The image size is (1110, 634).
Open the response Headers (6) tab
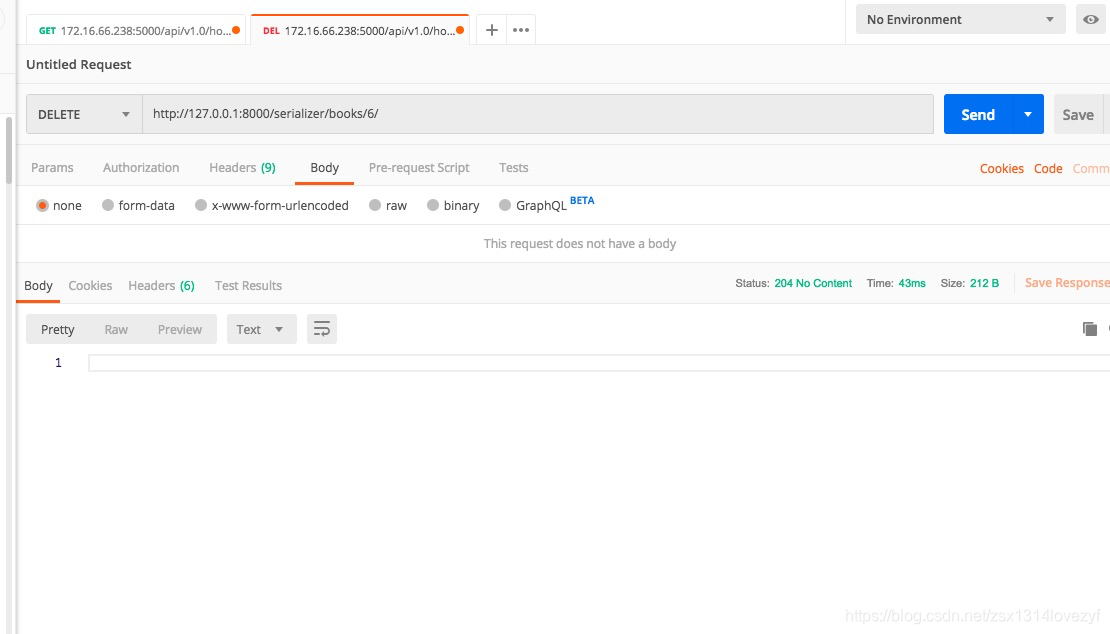[x=161, y=285]
